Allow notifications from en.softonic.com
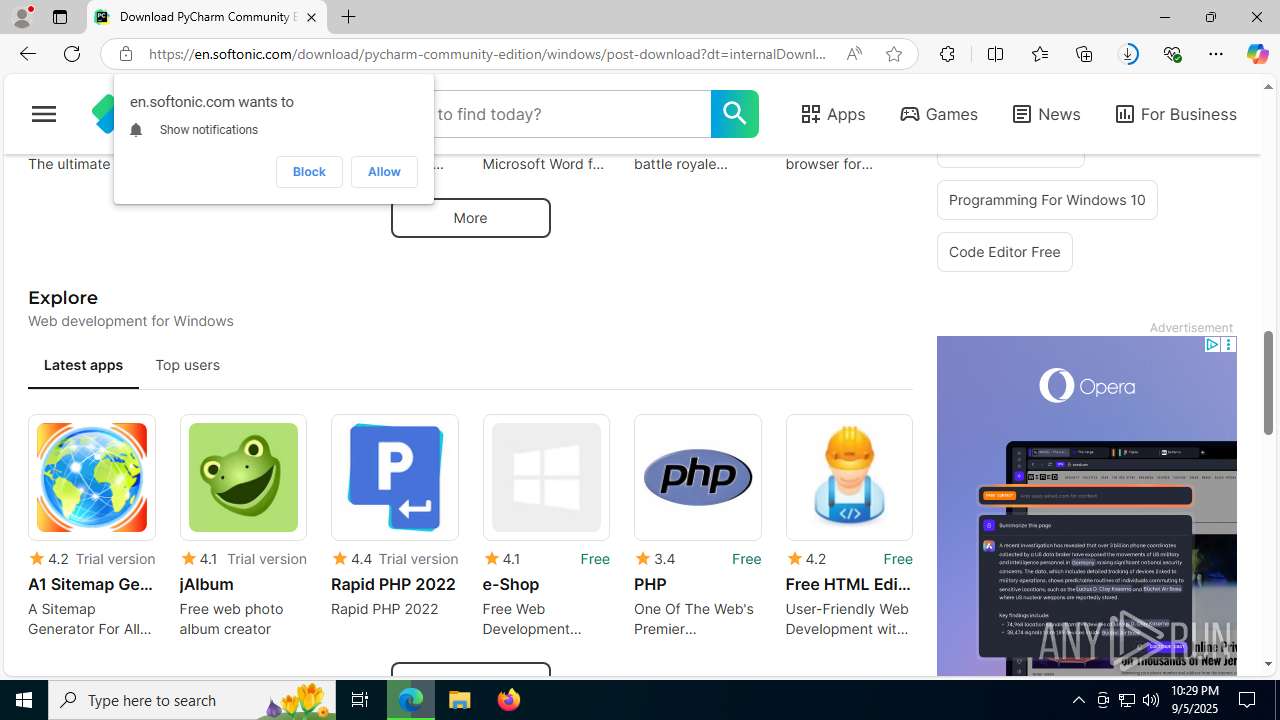 pos(384,172)
